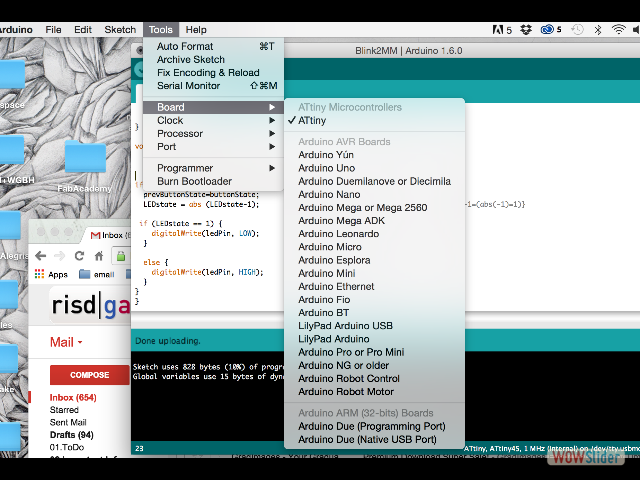Expand the Processor submenu
Image resolution: width=640 pixels, height=480 pixels.
[213, 133]
